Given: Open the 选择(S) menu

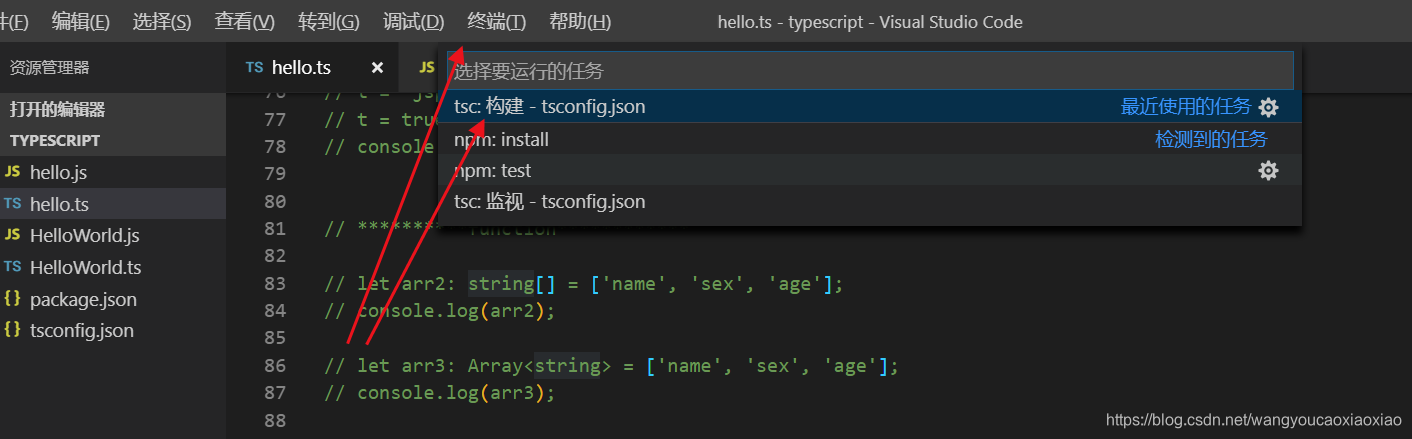Looking at the screenshot, I should pos(162,22).
